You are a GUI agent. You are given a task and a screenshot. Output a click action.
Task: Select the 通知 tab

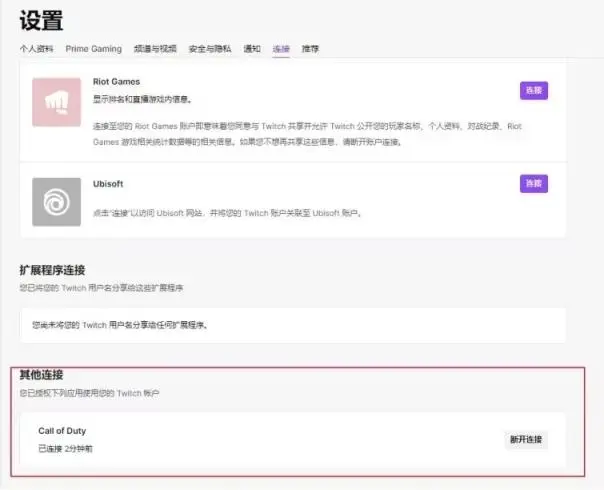252,49
